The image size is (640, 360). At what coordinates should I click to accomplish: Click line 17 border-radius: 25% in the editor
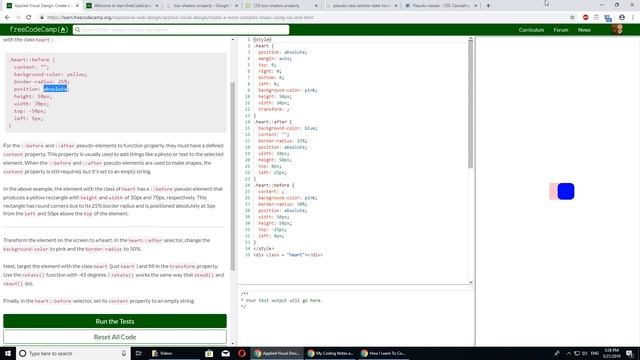click(x=282, y=141)
